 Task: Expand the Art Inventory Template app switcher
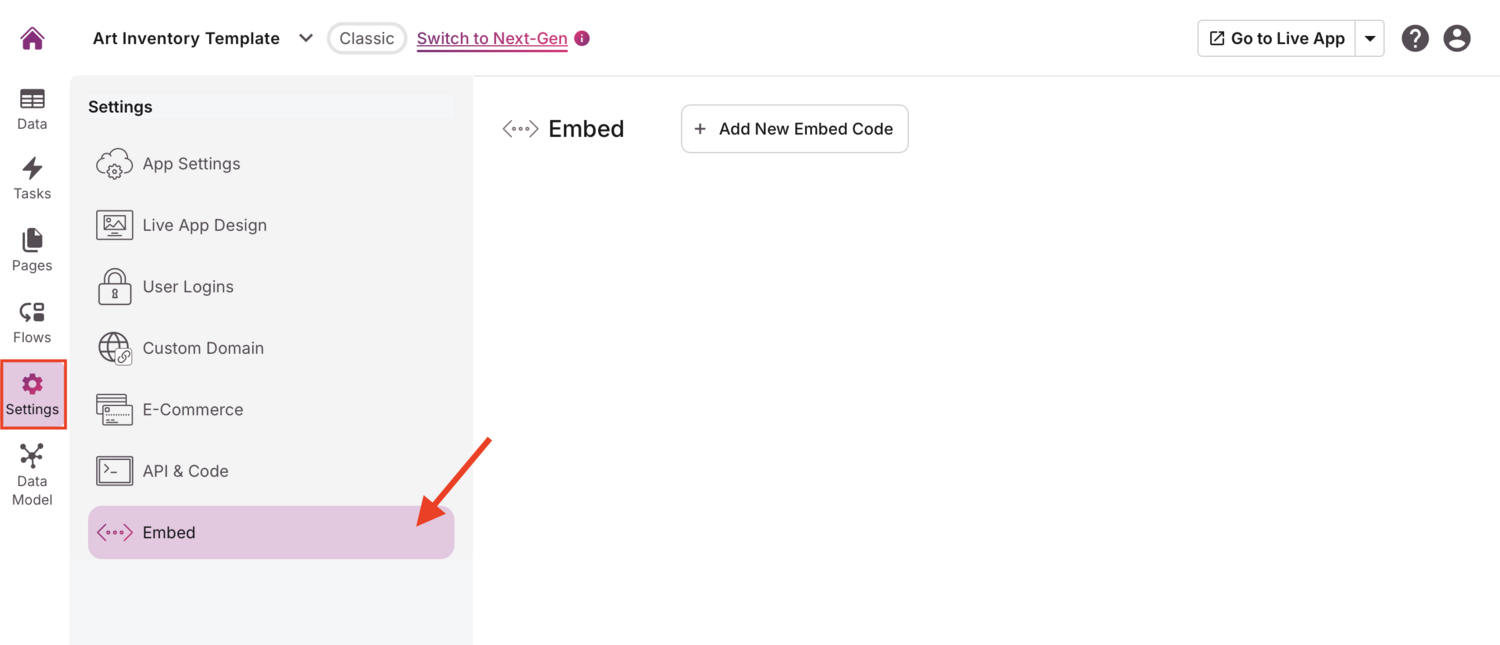click(x=306, y=37)
